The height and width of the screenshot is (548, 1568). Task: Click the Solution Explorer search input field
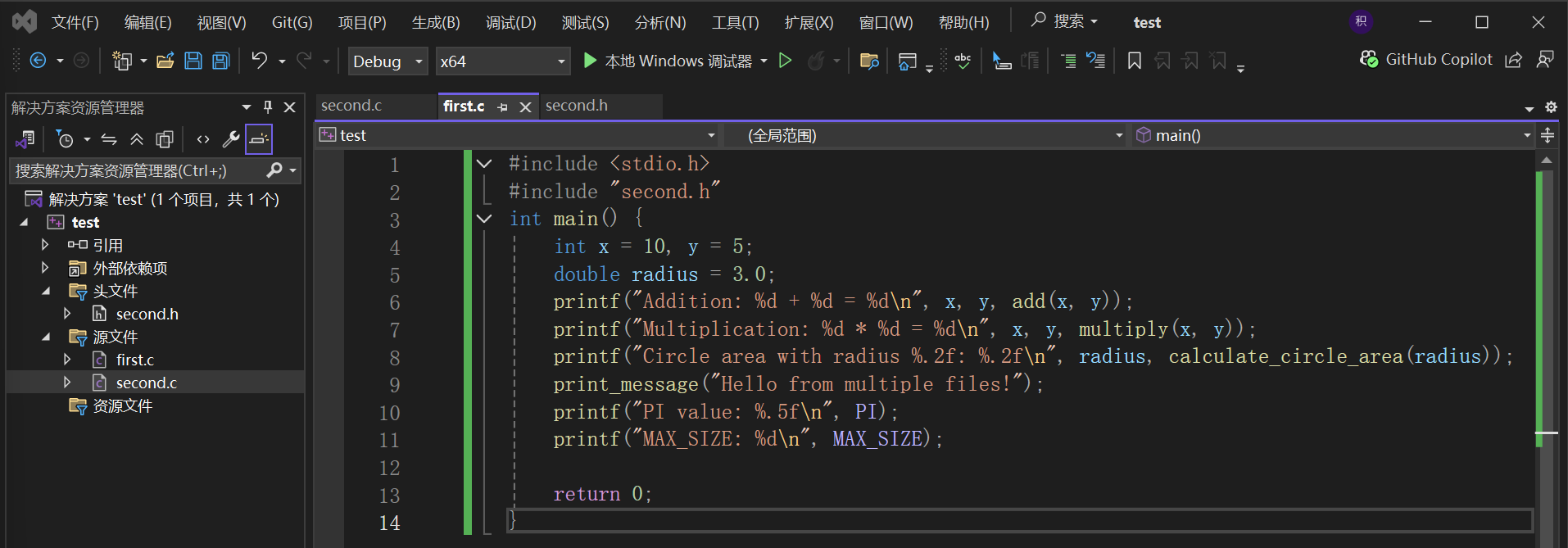coord(135,170)
